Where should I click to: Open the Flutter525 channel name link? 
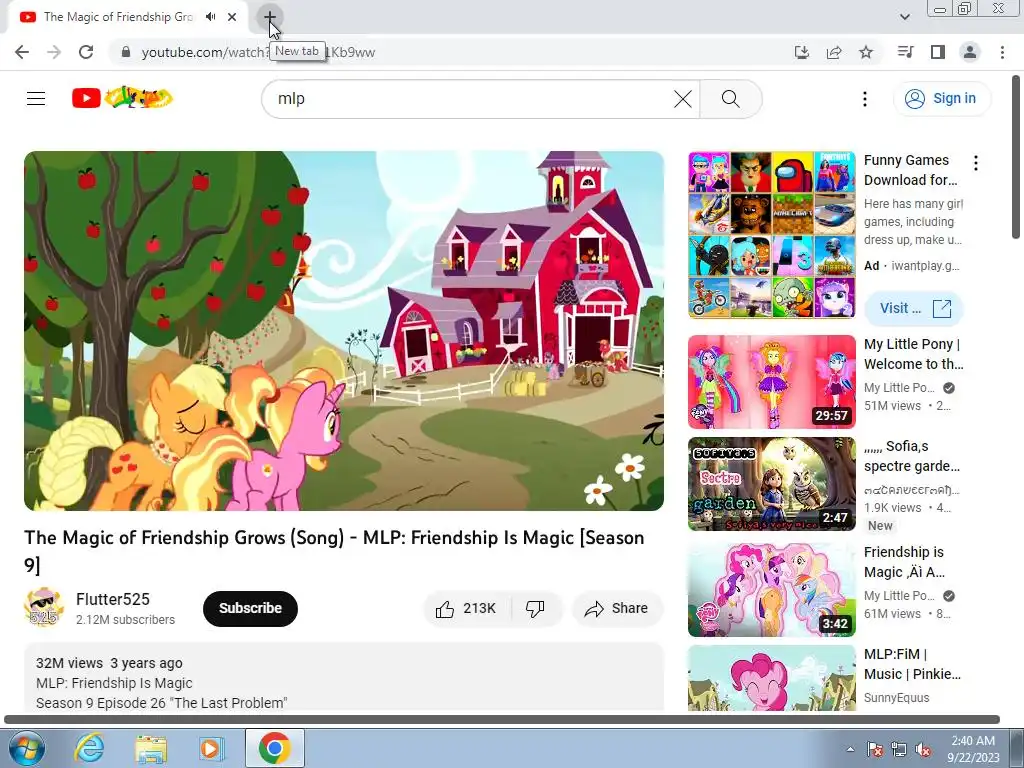pyautogui.click(x=113, y=600)
